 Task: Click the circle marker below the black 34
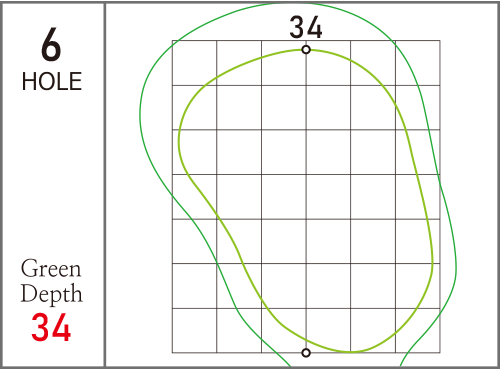click(306, 50)
